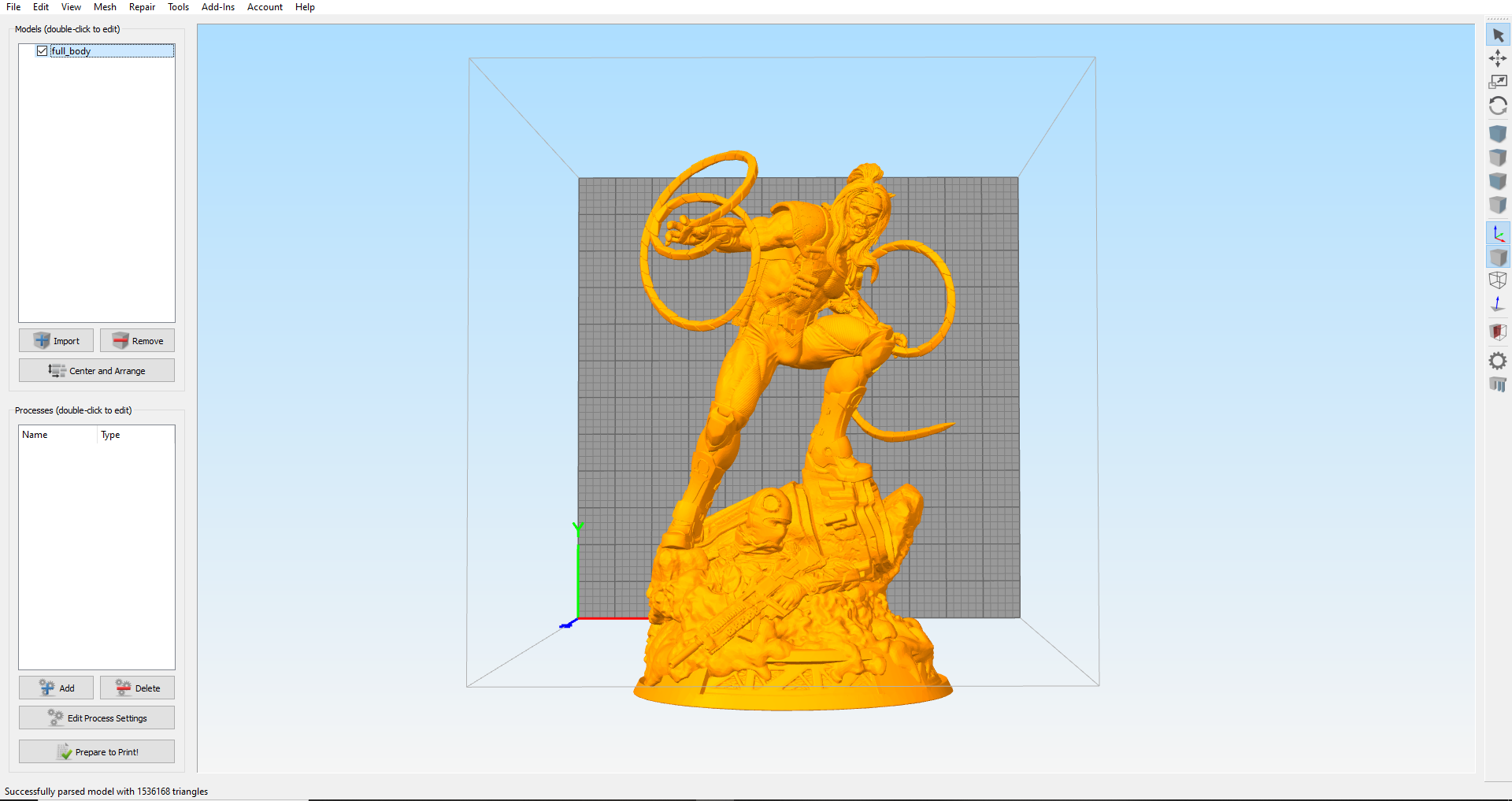Toggle the coordinate axes display

(1498, 234)
